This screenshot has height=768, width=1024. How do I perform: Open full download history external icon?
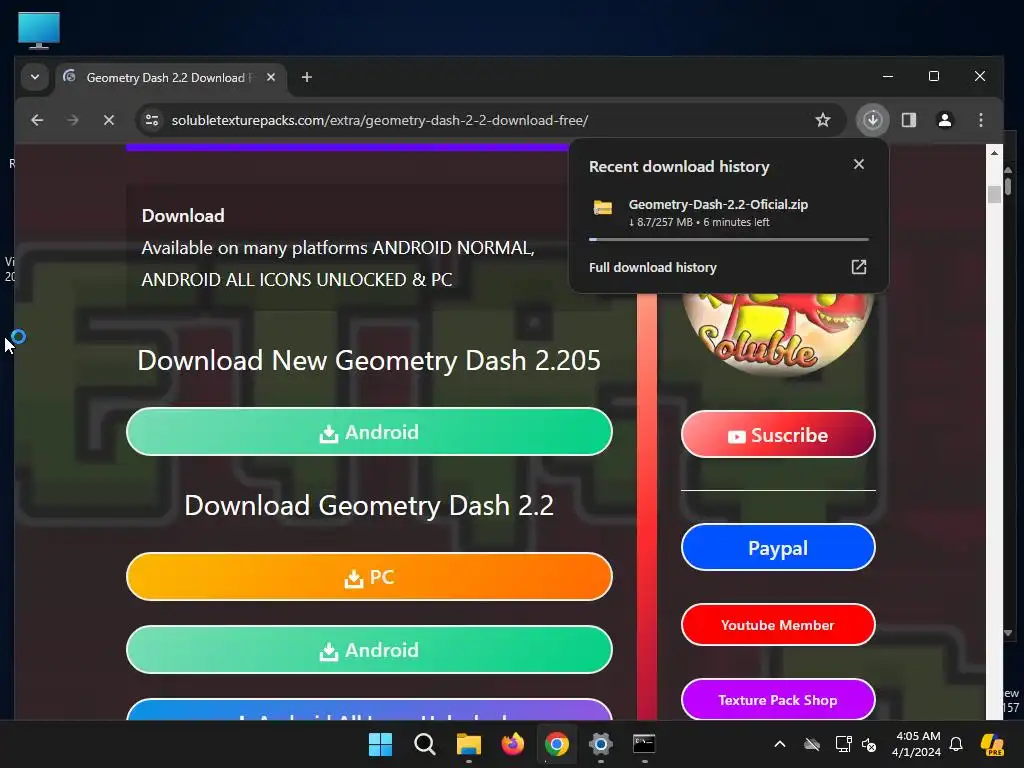pyautogui.click(x=859, y=266)
